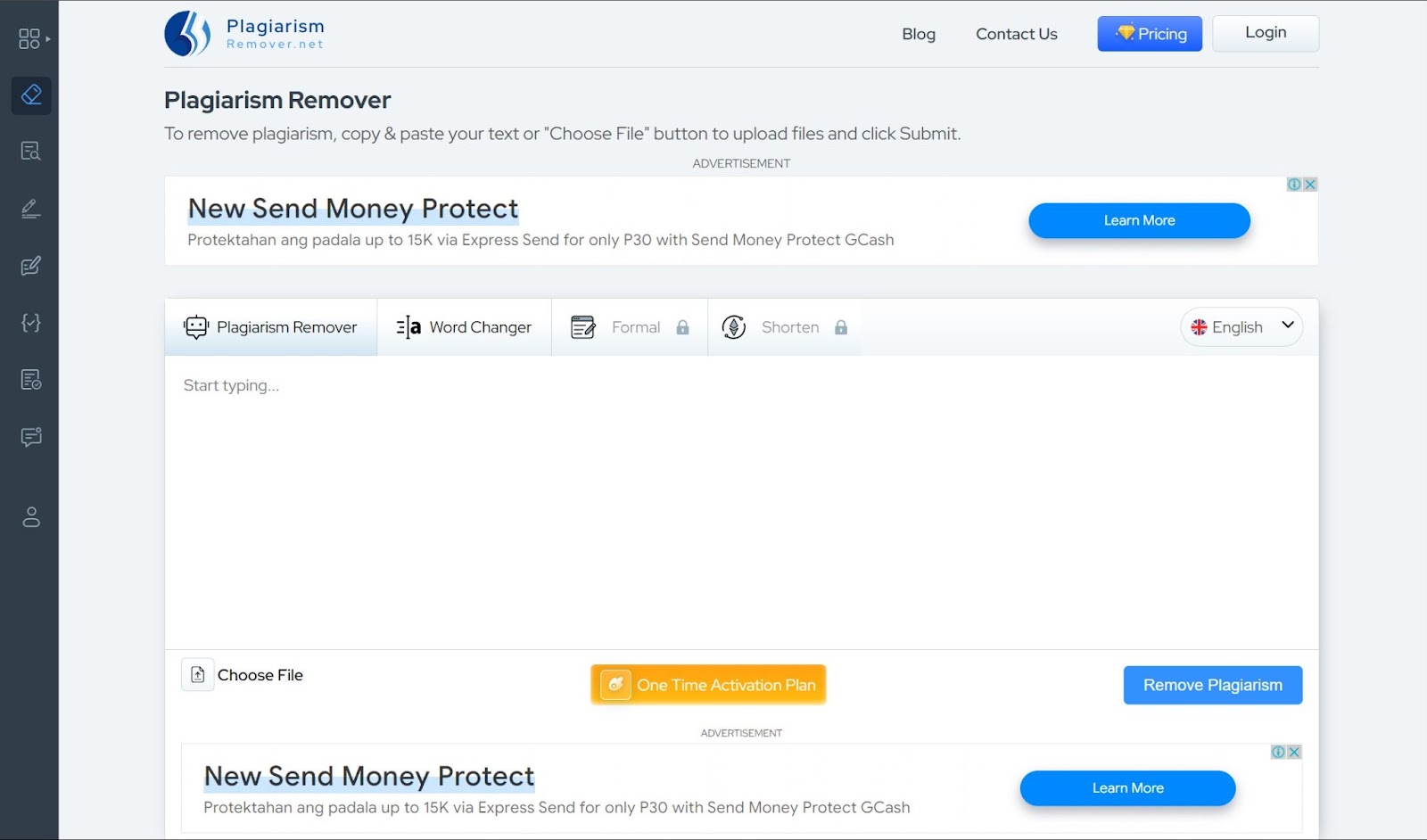Open the Contact Us page
The height and width of the screenshot is (840, 1427).
coord(1017,34)
